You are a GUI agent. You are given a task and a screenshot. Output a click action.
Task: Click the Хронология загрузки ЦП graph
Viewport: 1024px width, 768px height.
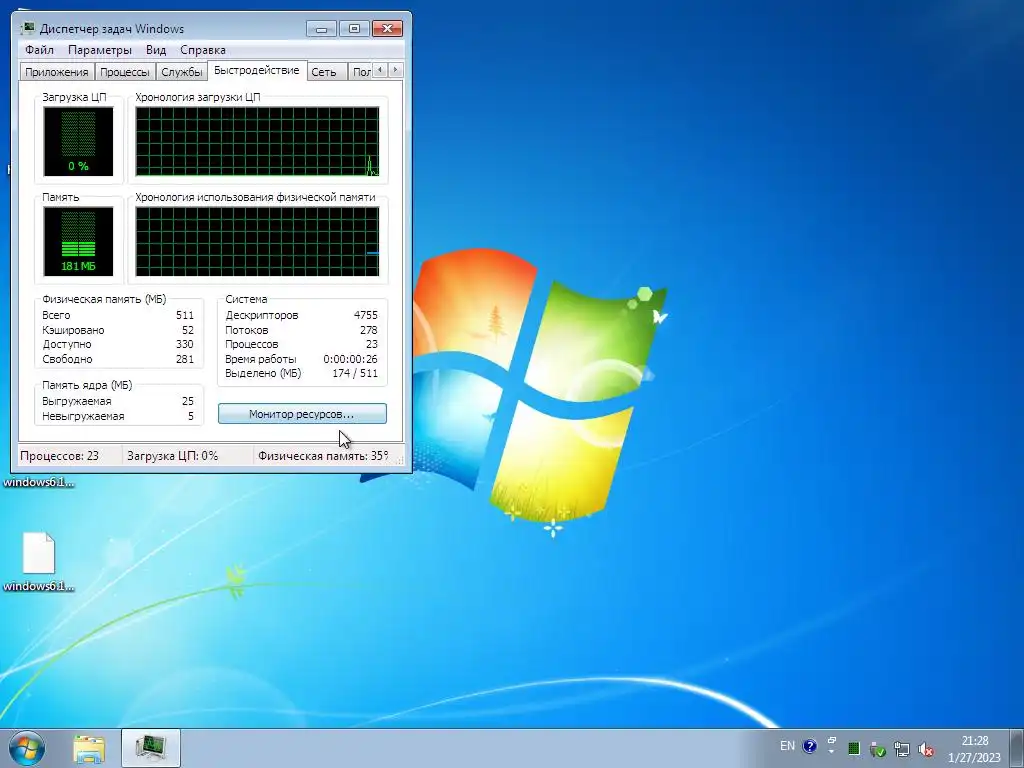coord(257,142)
